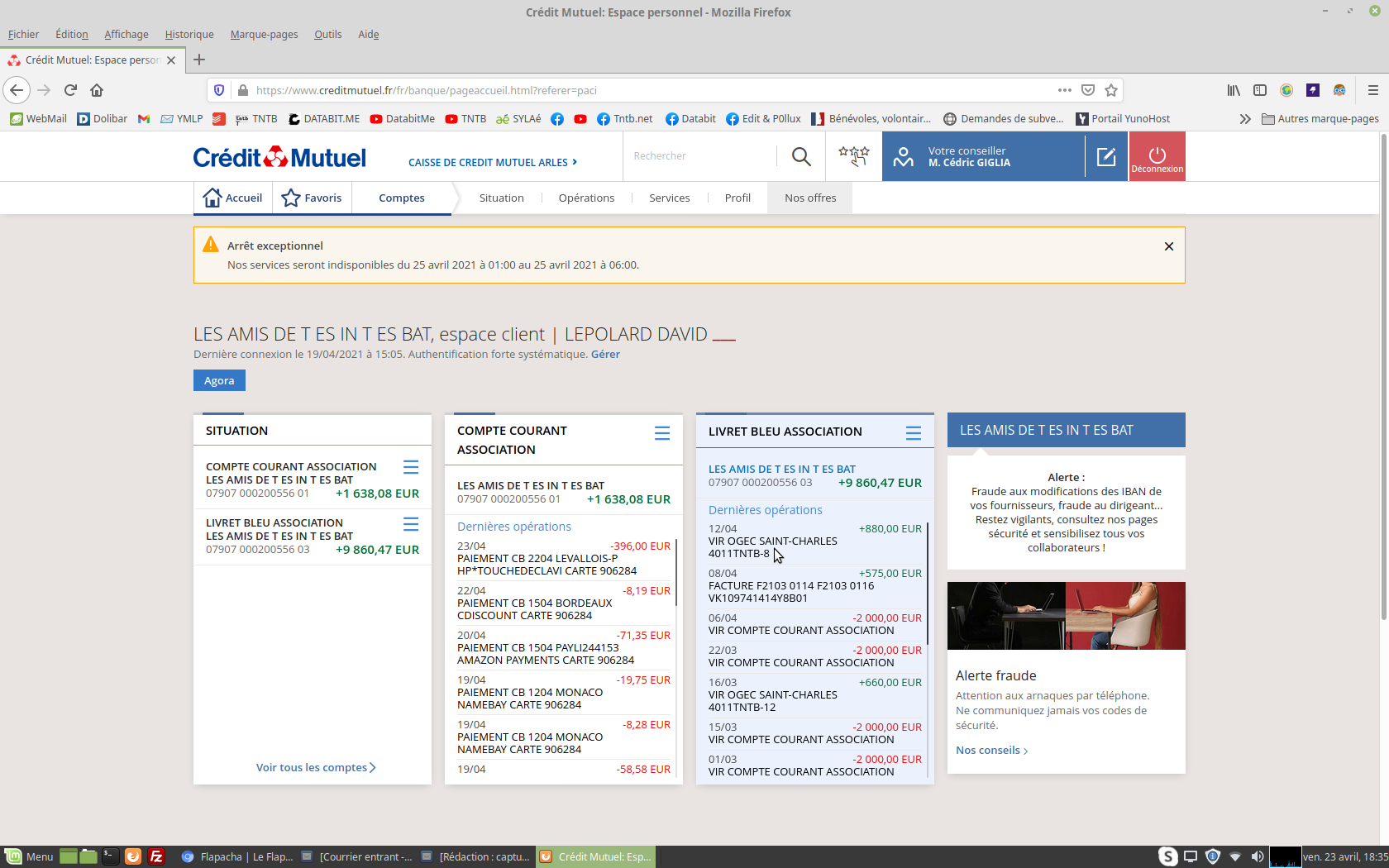
Task: Click Firefox reload page button
Action: click(70, 90)
